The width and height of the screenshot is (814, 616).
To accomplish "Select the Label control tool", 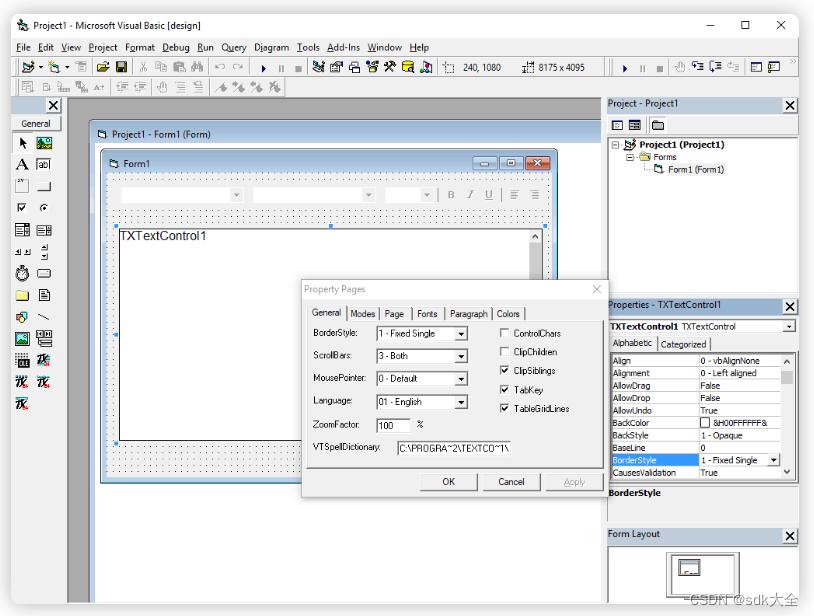I will pos(22,164).
